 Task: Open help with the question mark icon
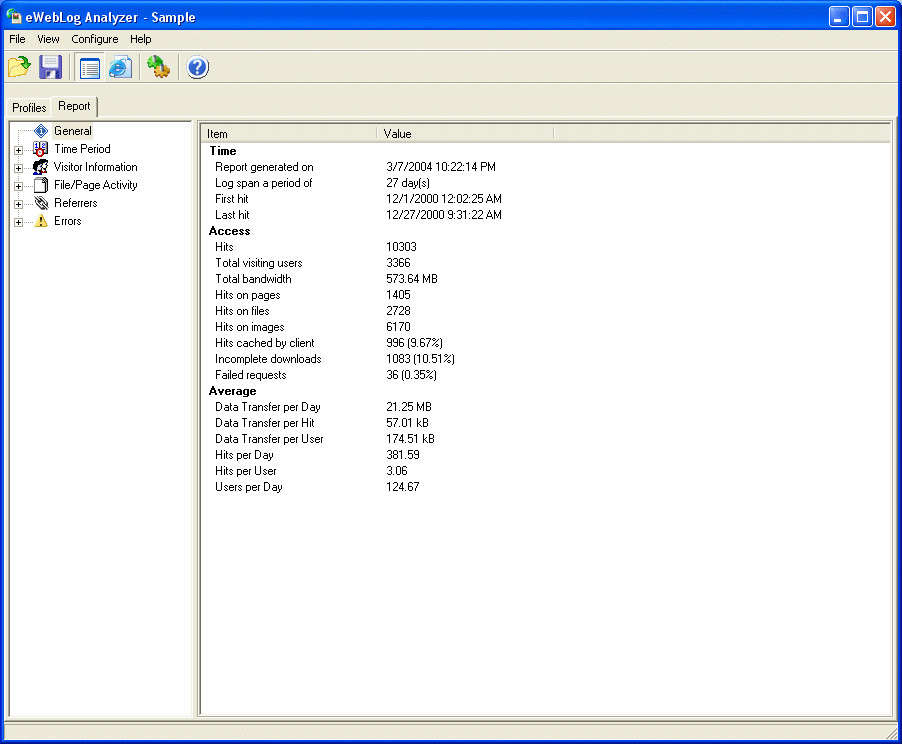pyautogui.click(x=197, y=67)
